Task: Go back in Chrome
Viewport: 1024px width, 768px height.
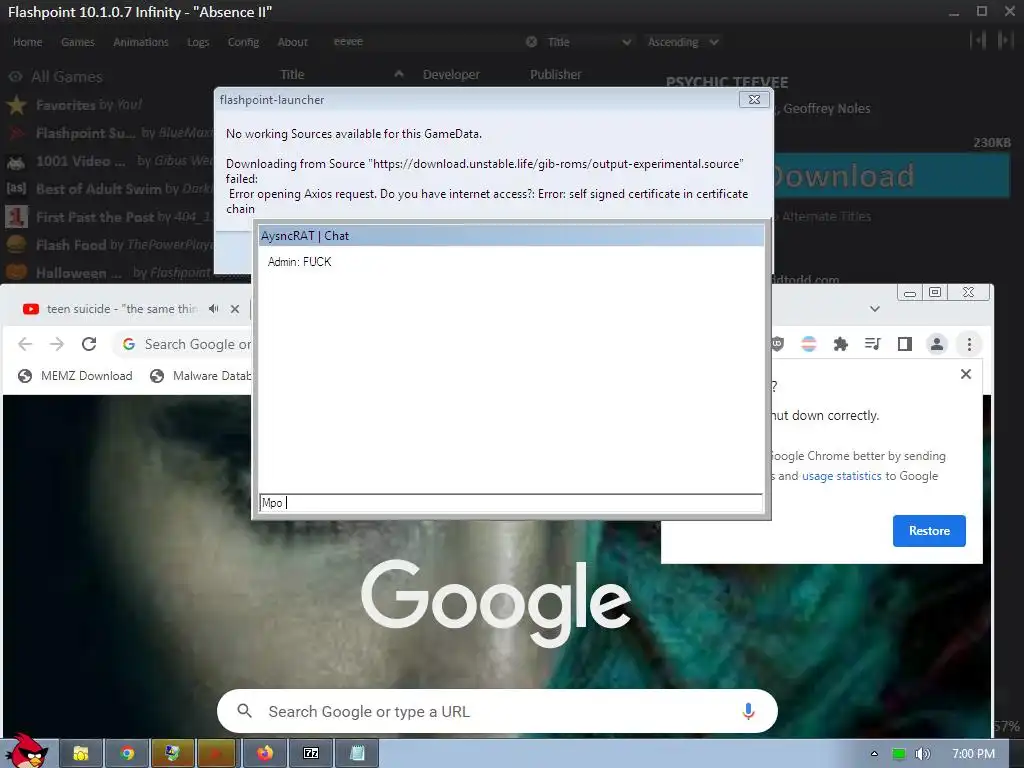Action: click(25, 344)
